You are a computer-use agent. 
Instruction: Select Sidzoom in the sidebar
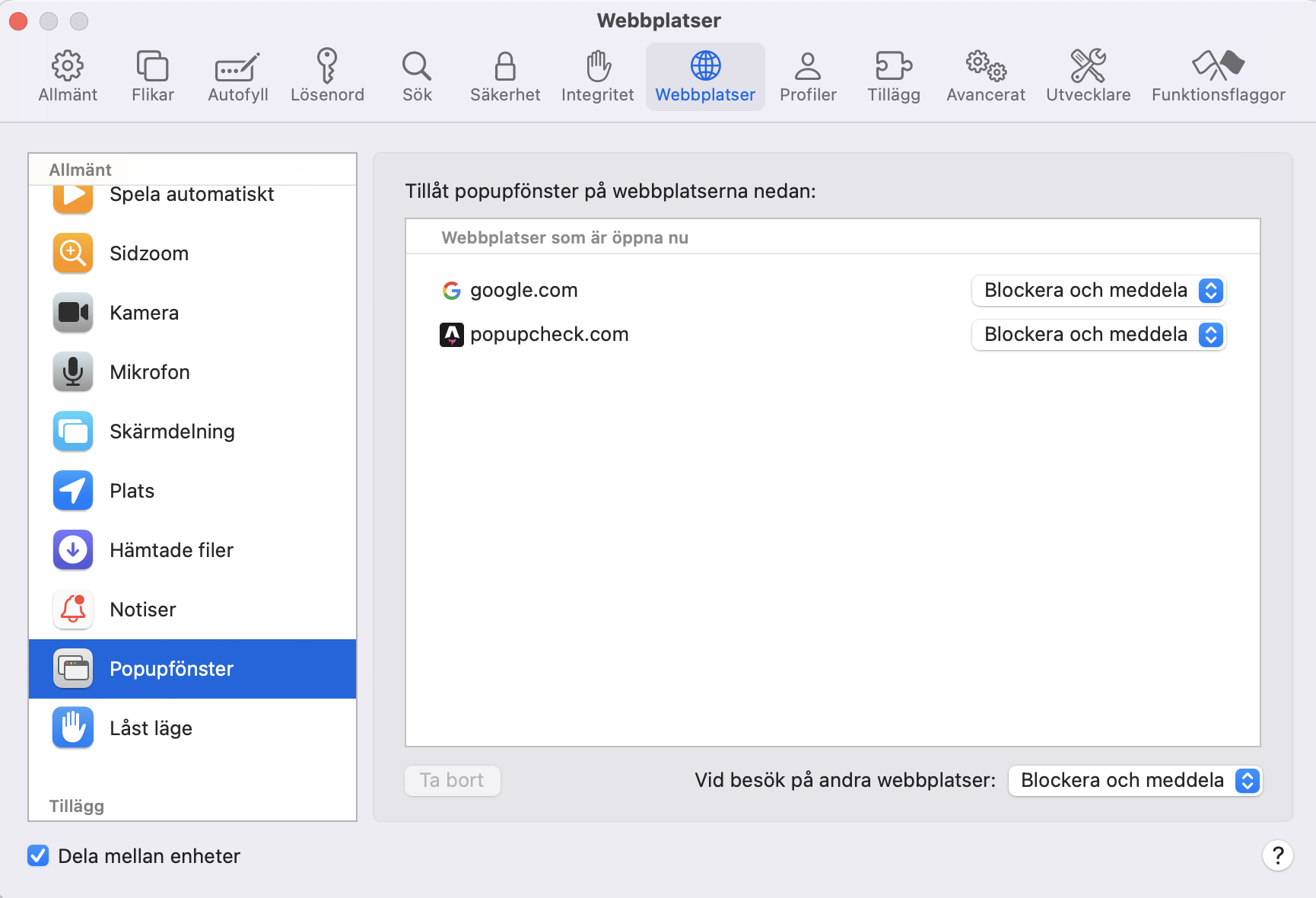tap(192, 253)
